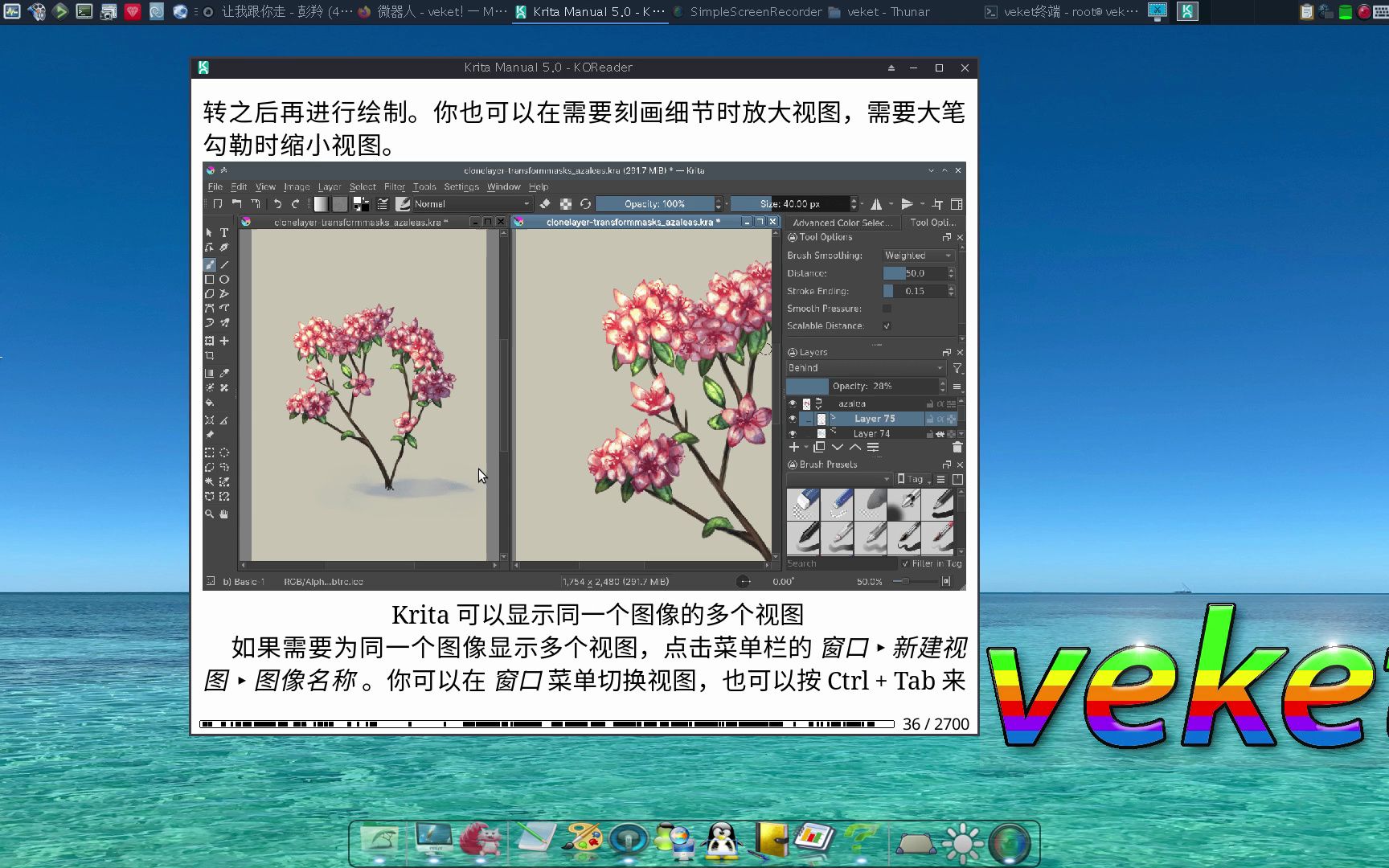
Task: Click the brush presets Search field
Action: click(x=841, y=564)
